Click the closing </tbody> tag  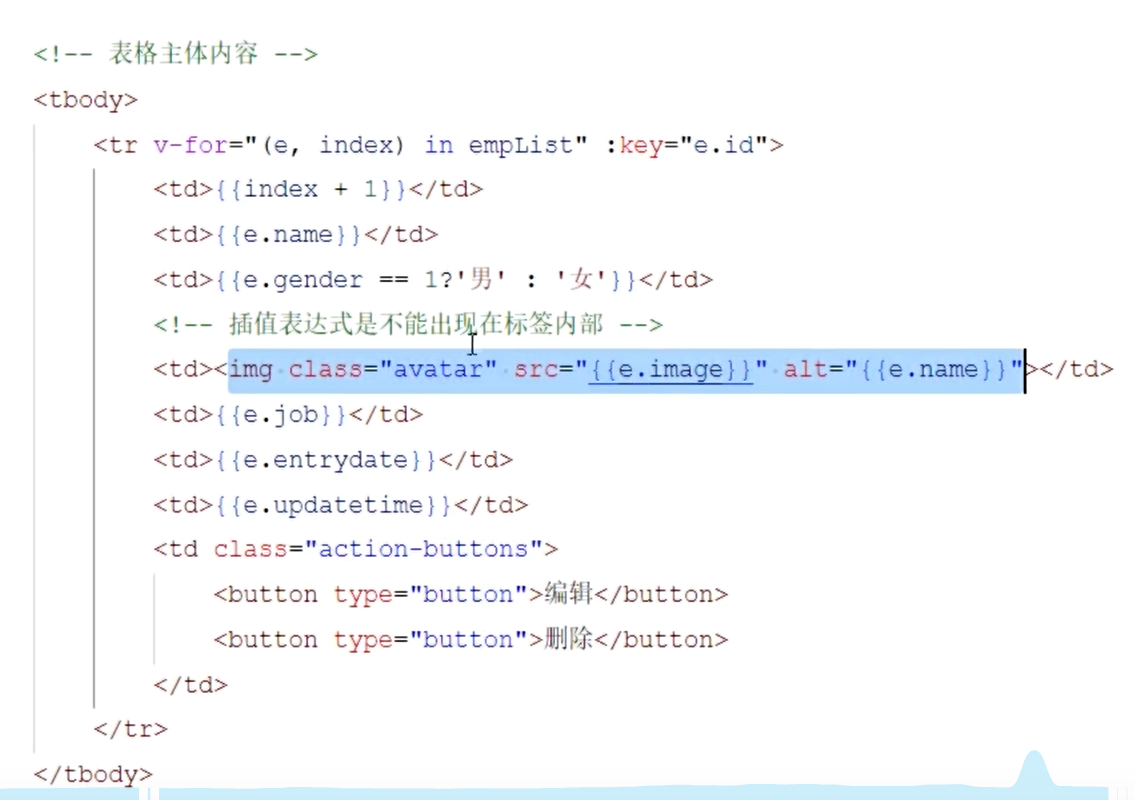pos(93,774)
